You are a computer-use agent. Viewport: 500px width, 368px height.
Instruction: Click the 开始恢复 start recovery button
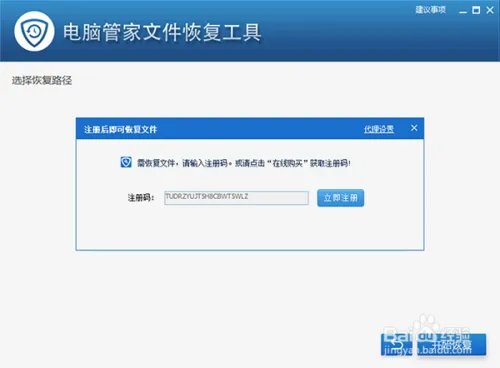(451, 344)
